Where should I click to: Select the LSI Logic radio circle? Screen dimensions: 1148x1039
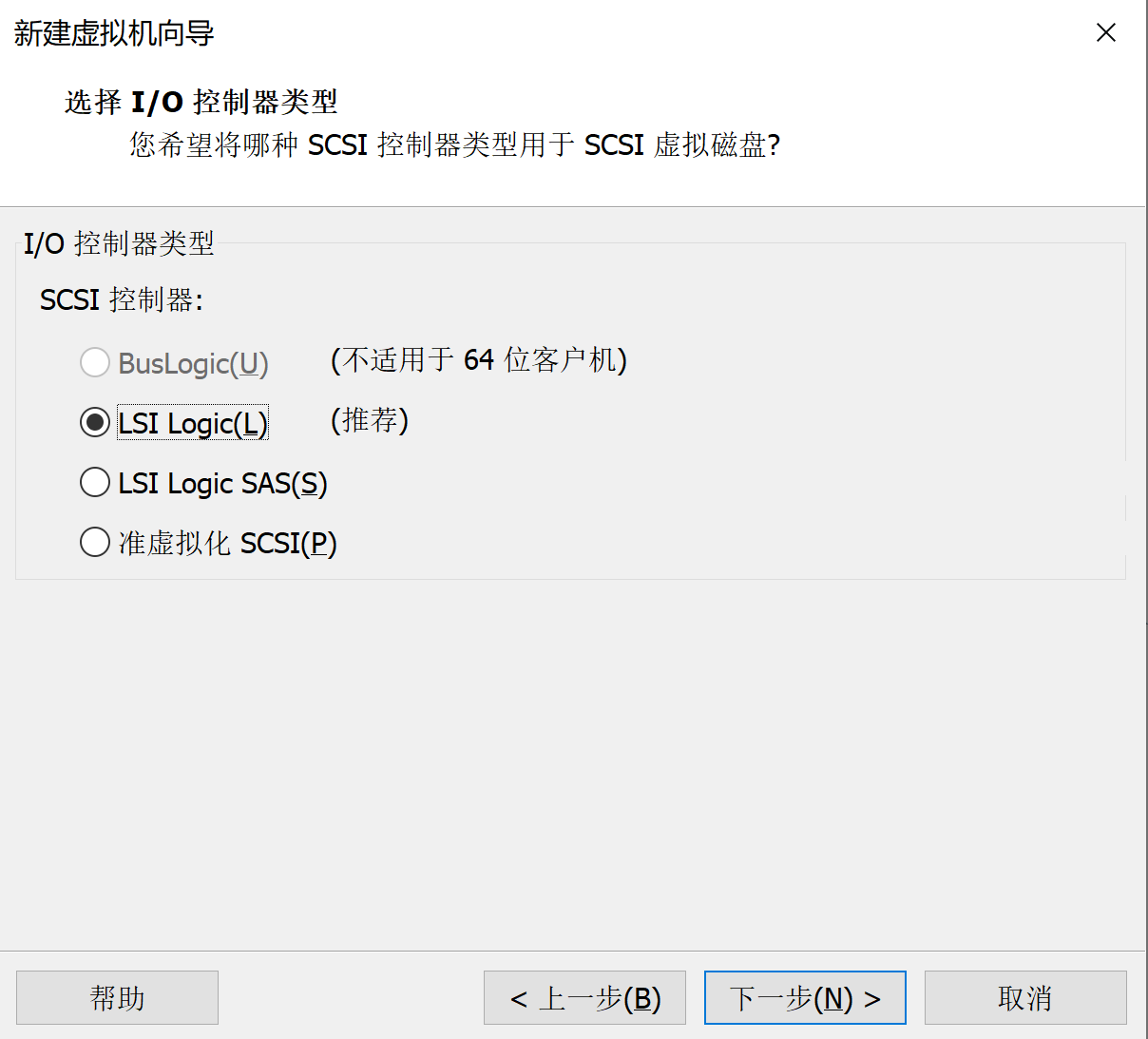click(95, 422)
